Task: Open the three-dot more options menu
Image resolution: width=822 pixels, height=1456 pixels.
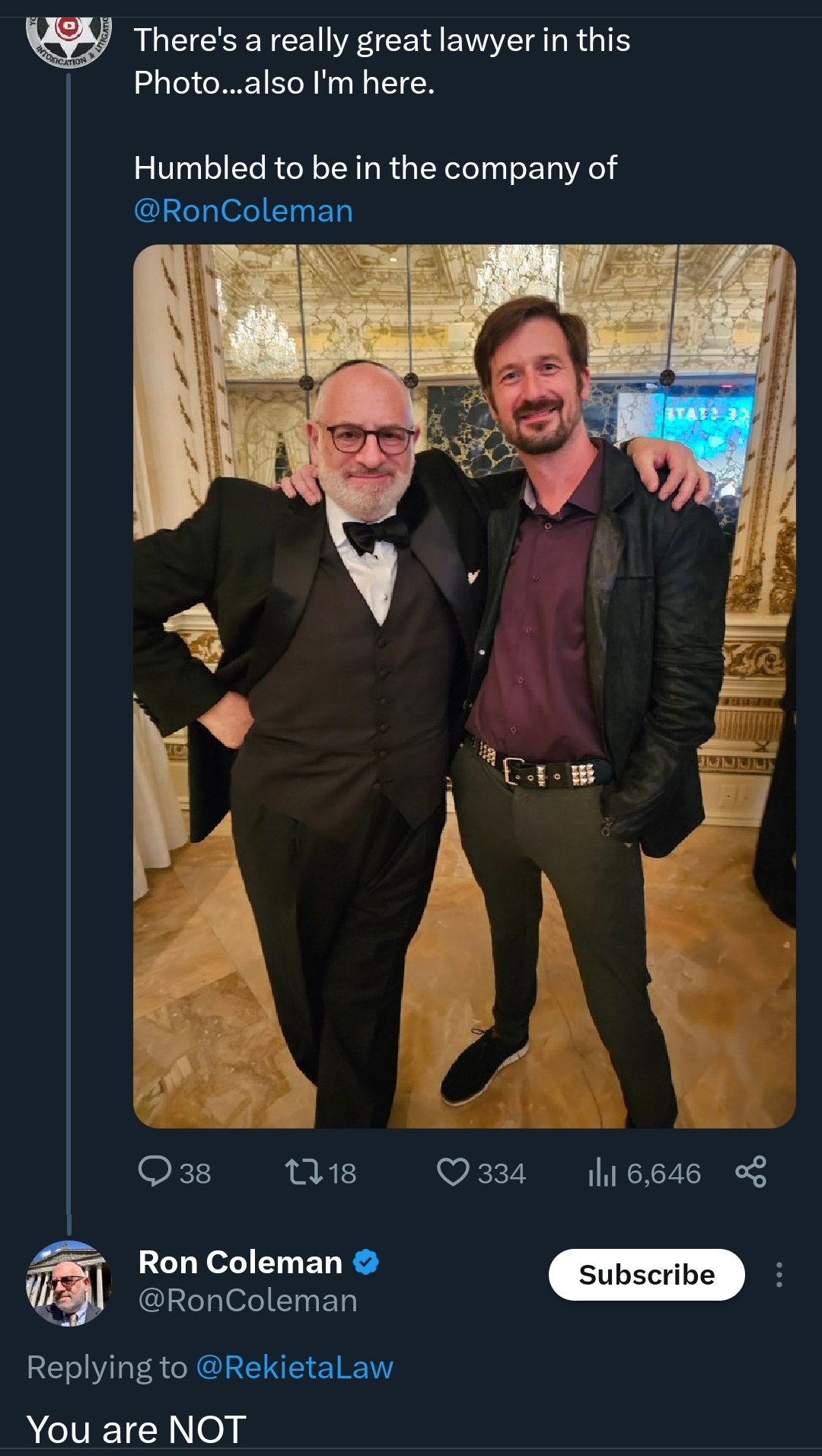Action: tap(779, 1275)
